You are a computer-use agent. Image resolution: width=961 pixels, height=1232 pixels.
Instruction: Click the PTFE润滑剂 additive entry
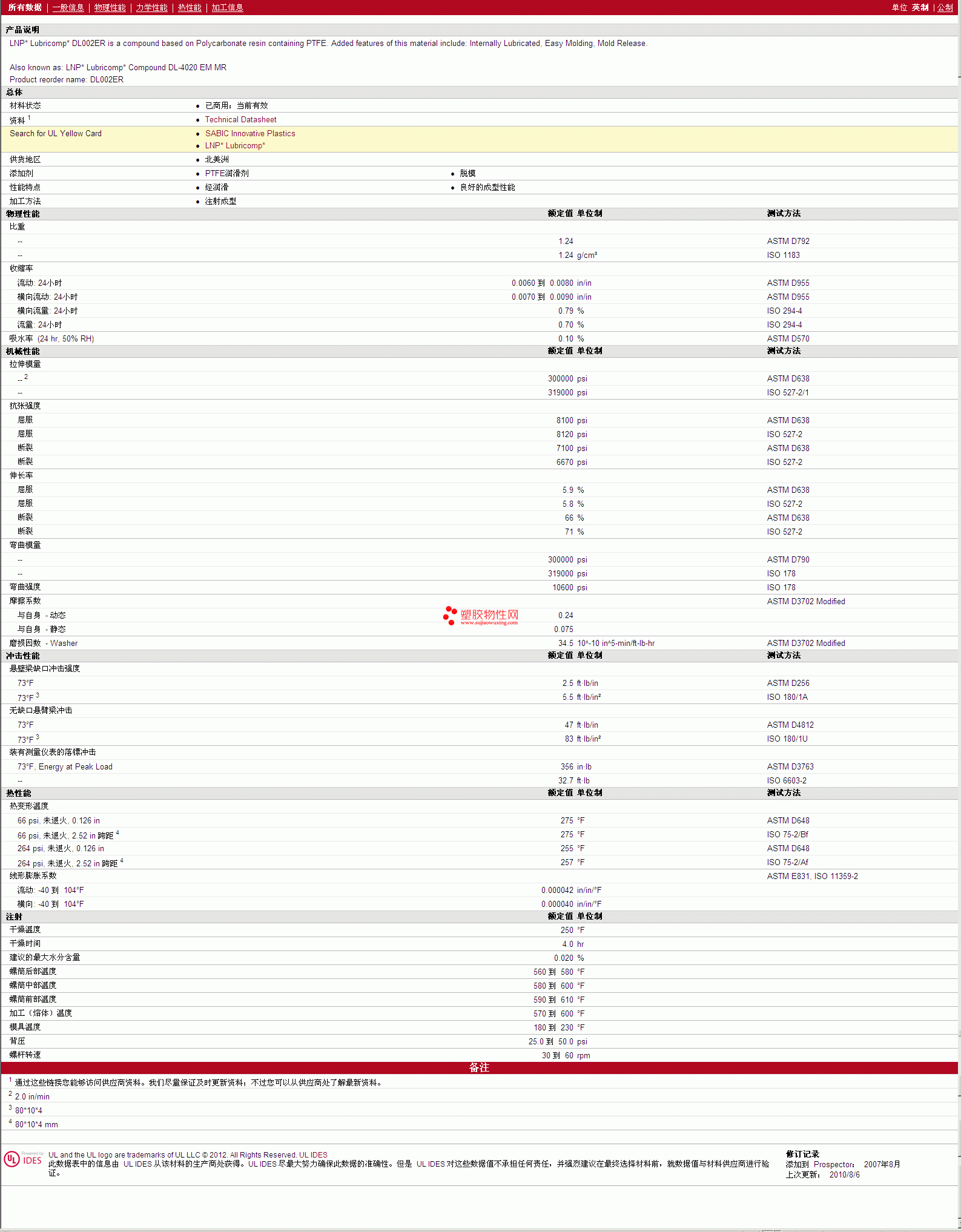(x=226, y=173)
